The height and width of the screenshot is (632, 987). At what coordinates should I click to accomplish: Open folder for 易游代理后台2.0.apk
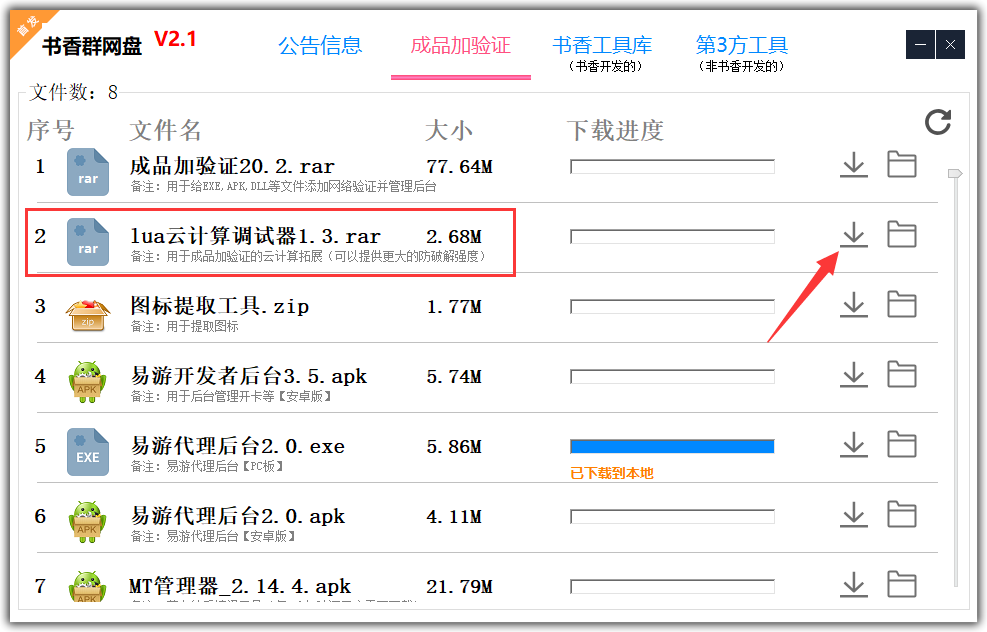(x=901, y=515)
